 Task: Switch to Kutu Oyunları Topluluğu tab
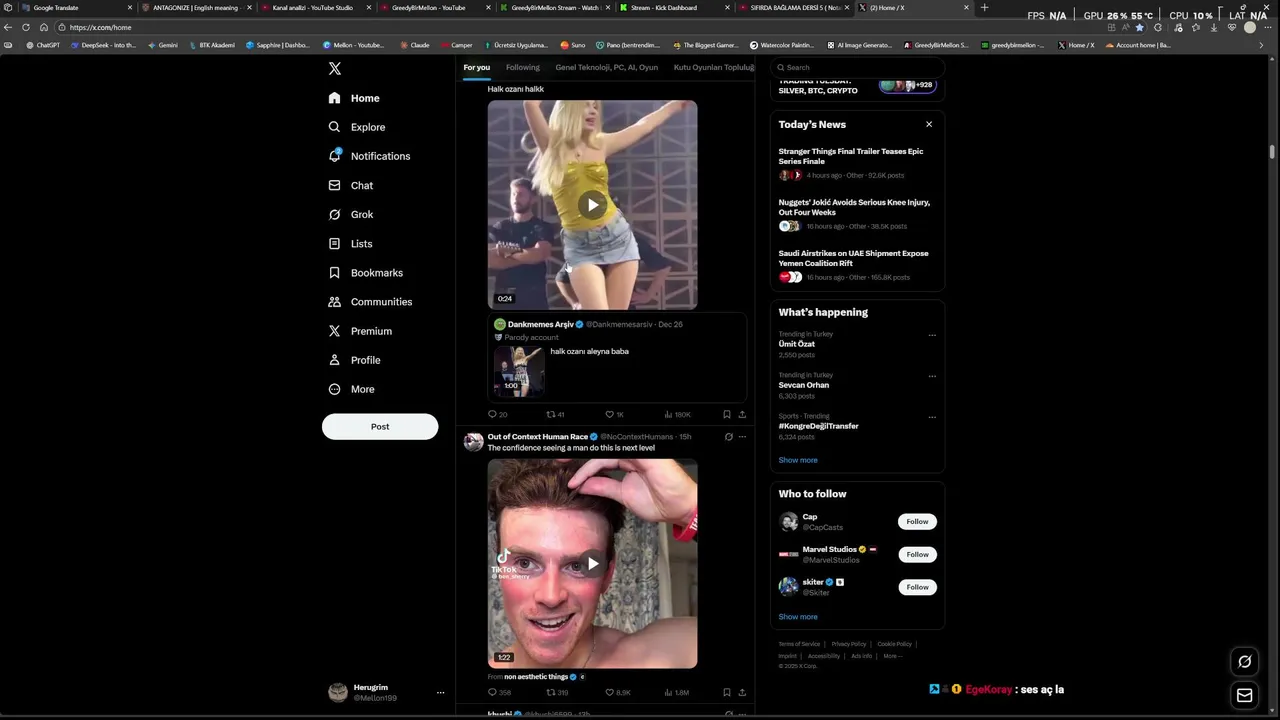pyautogui.click(x=713, y=67)
